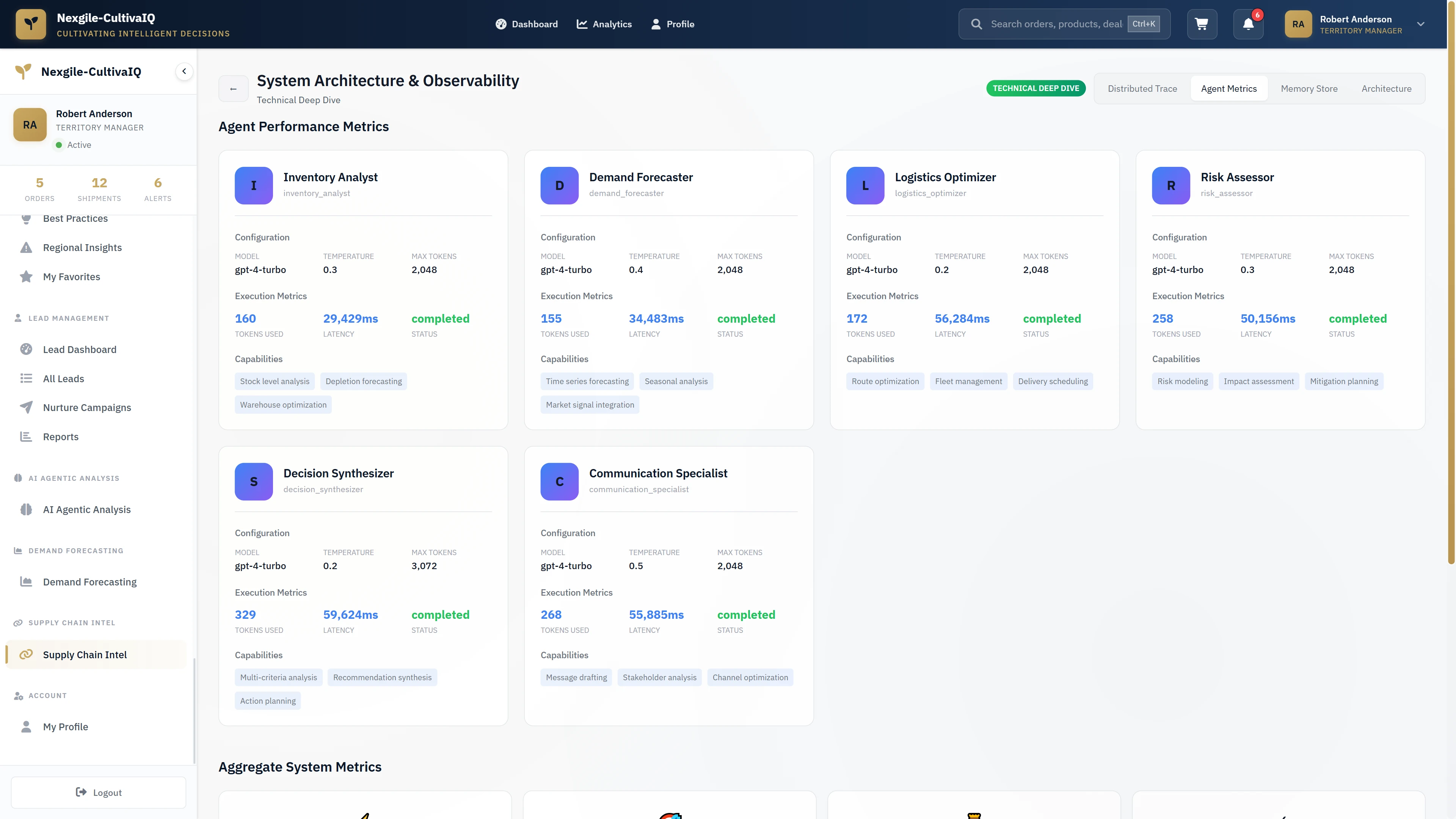Select the All Leads list icon

pos(27,378)
